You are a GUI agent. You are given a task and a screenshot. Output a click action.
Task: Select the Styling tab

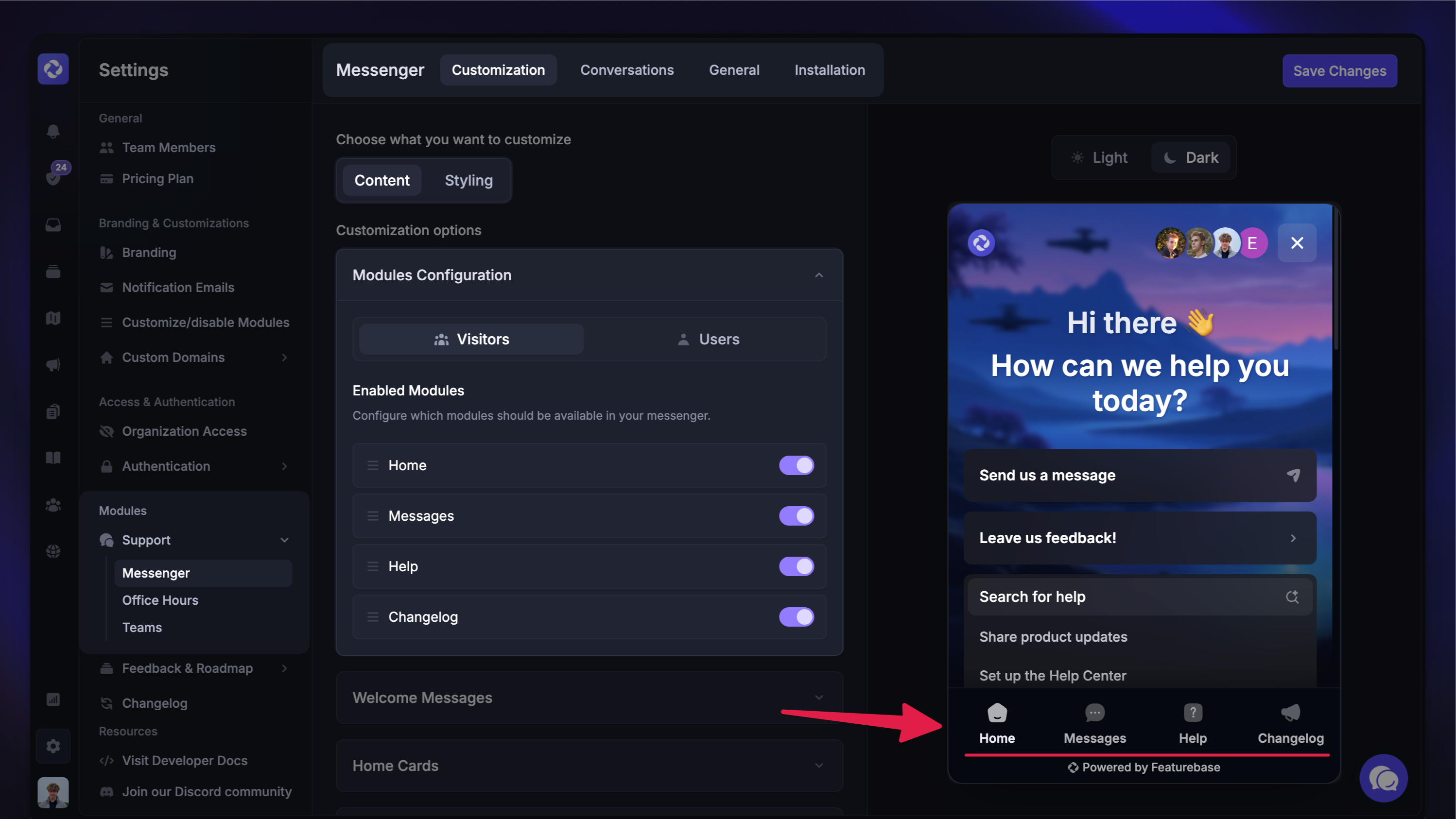[468, 180]
